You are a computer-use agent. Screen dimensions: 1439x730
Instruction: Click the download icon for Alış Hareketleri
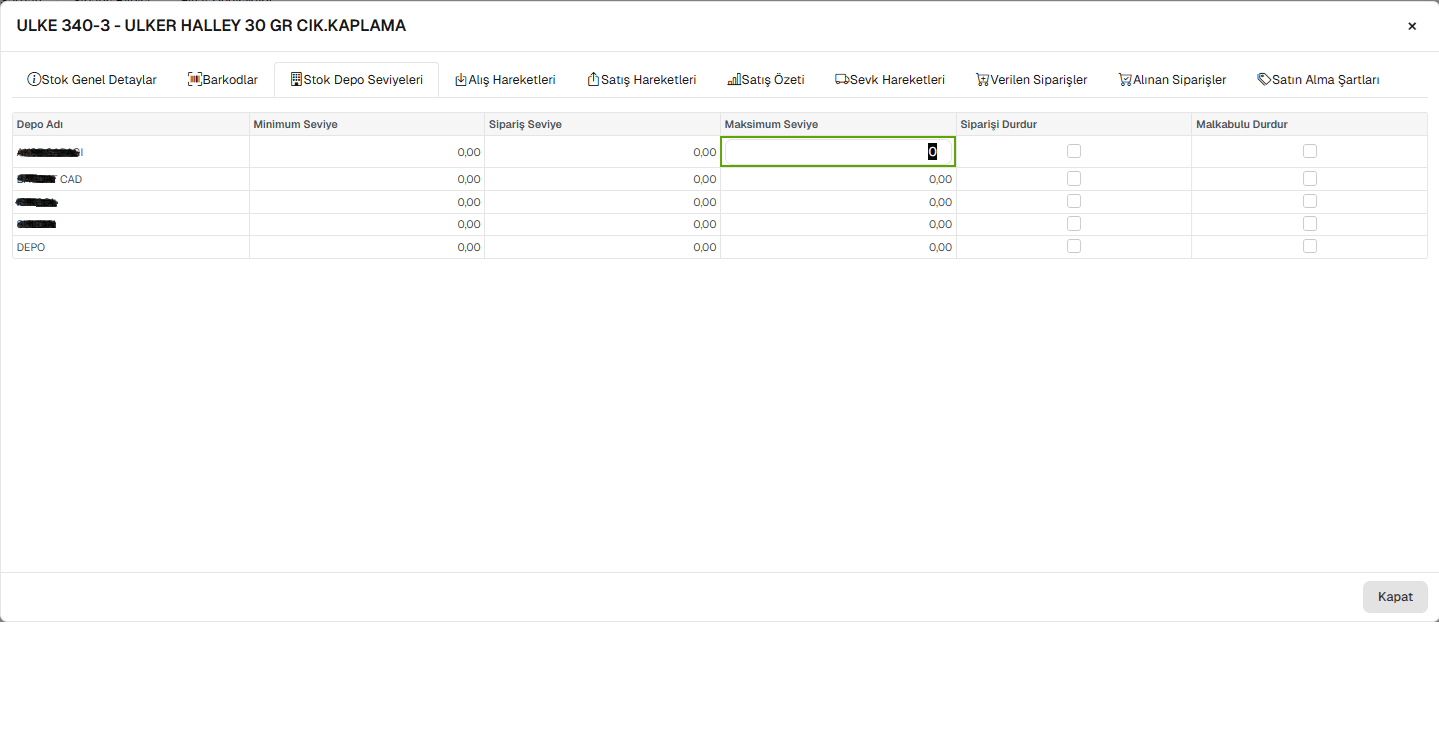[x=461, y=80]
